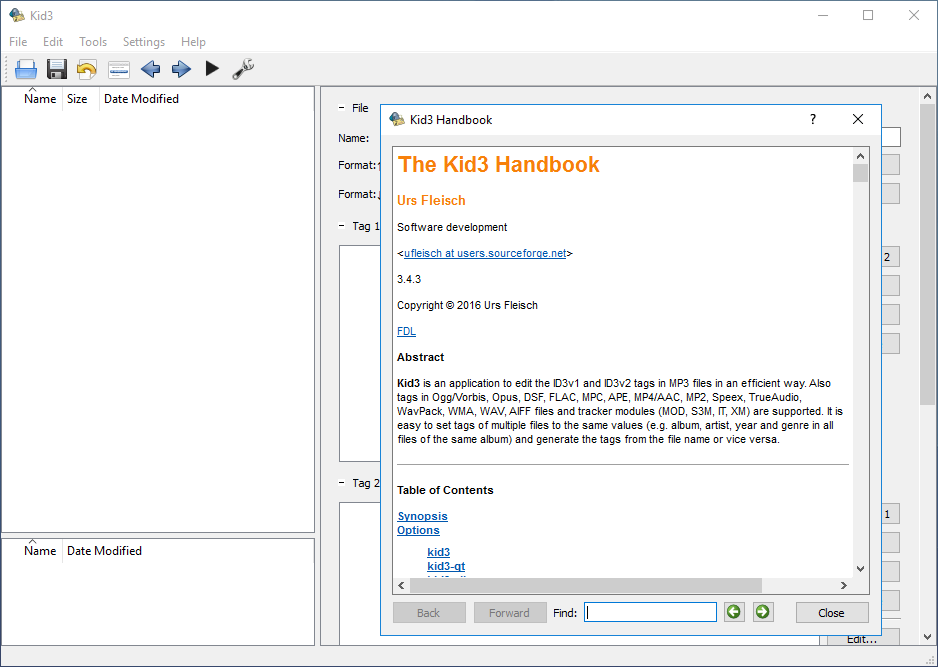Click Handbook vertical scrollbar down arrow
Screen dimensions: 938x667
860,569
